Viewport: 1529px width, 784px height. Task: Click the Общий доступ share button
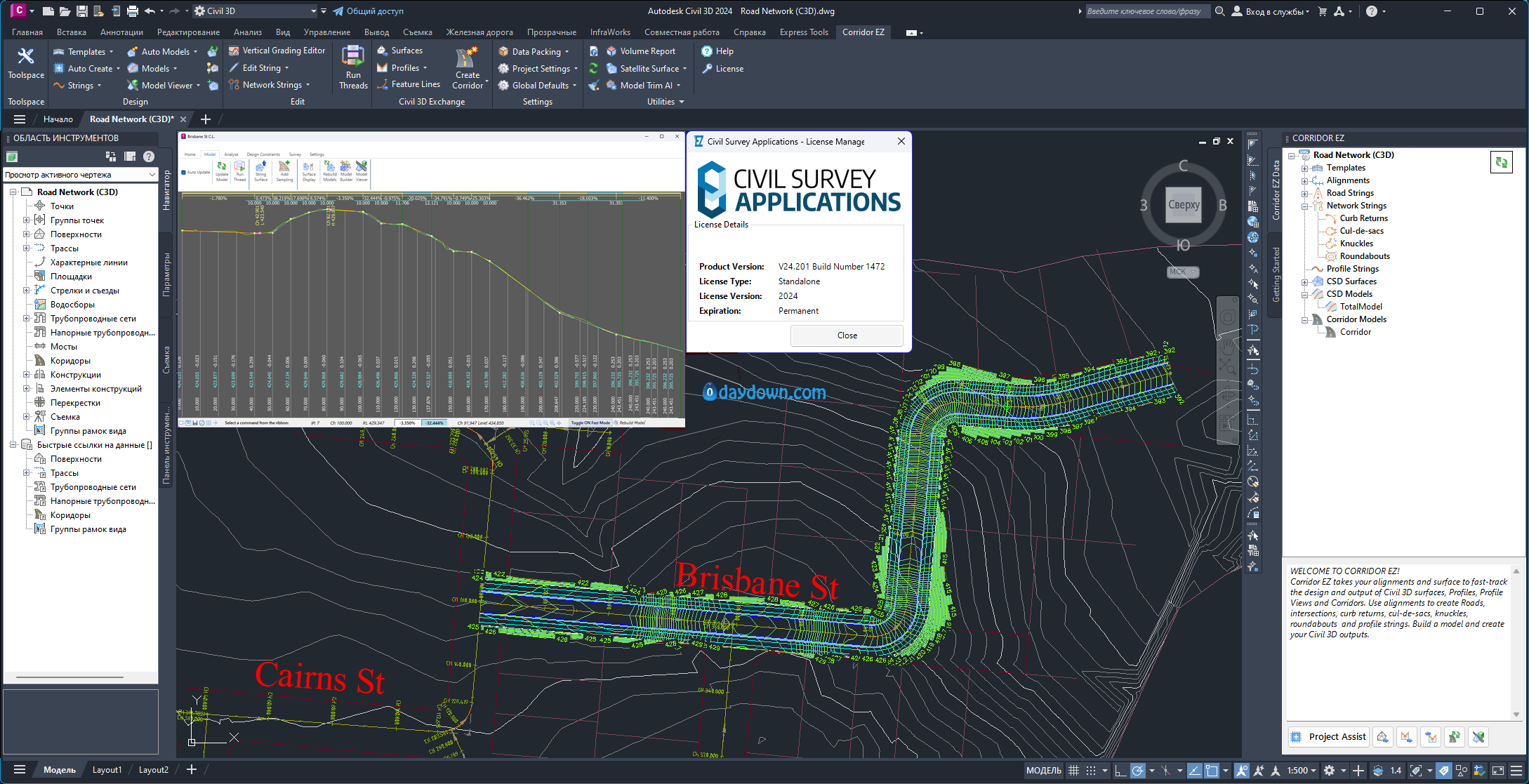368,11
